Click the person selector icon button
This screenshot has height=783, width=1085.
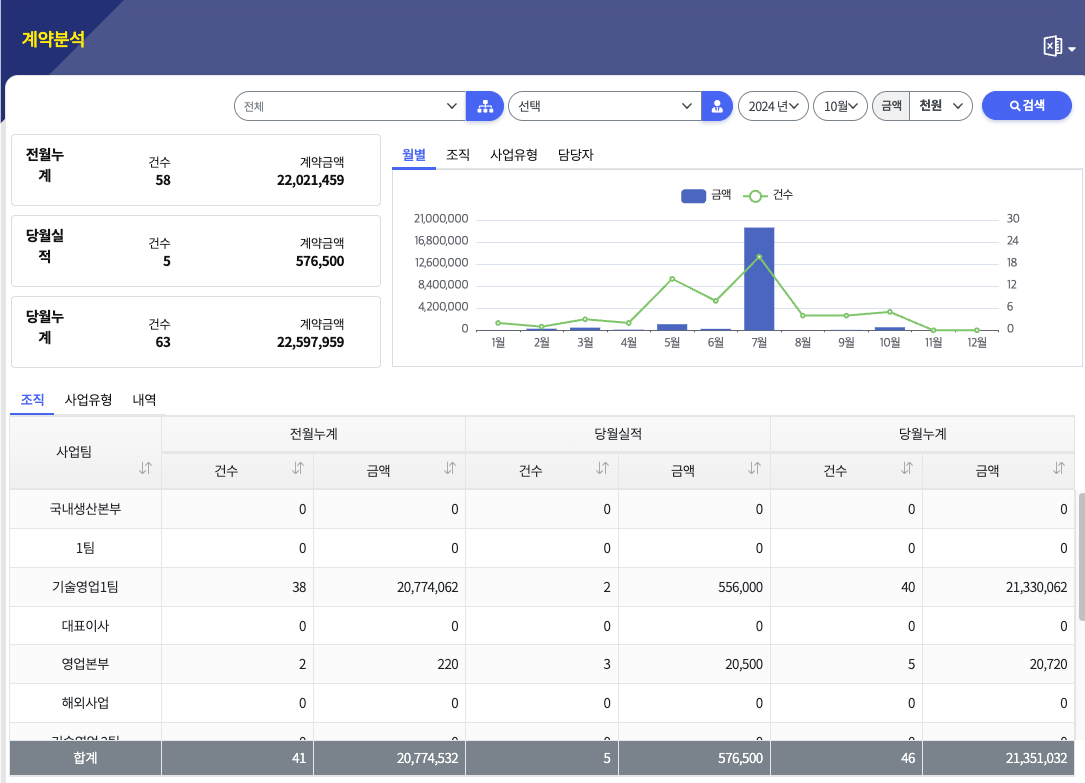click(x=717, y=106)
